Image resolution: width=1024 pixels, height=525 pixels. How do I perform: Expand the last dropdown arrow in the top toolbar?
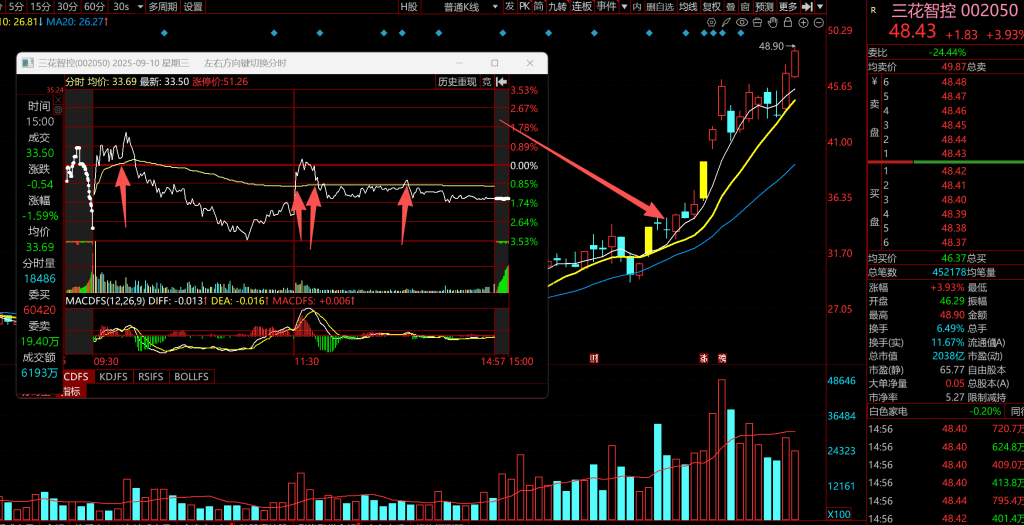click(x=821, y=6)
